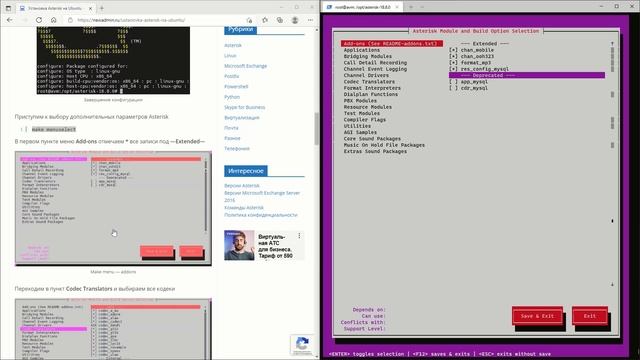This screenshot has height=360, width=640.
Task: Select PBX Modules category
Action: 360,100
